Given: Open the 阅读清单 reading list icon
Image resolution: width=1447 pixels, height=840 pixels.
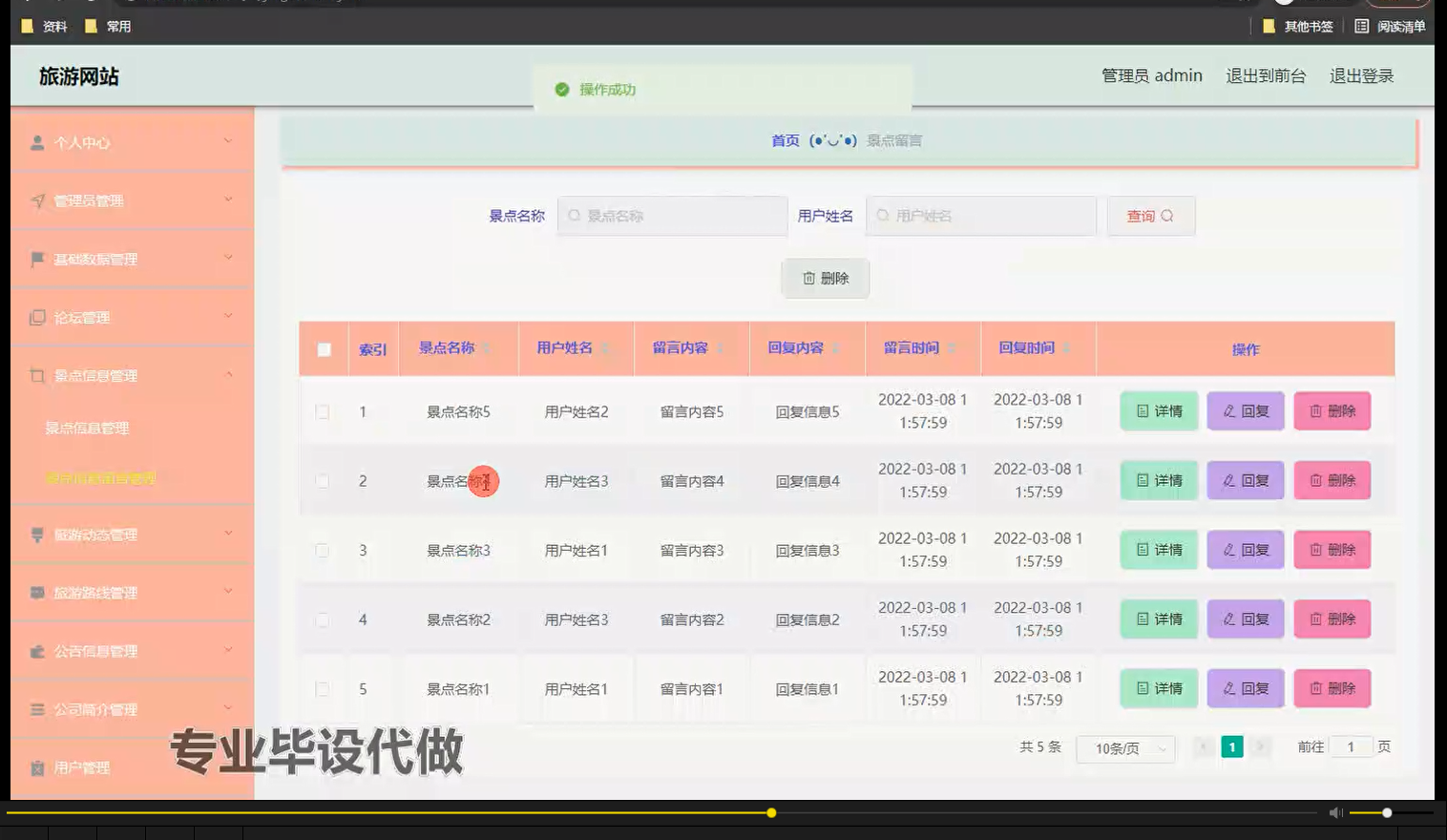Looking at the screenshot, I should pyautogui.click(x=1363, y=27).
